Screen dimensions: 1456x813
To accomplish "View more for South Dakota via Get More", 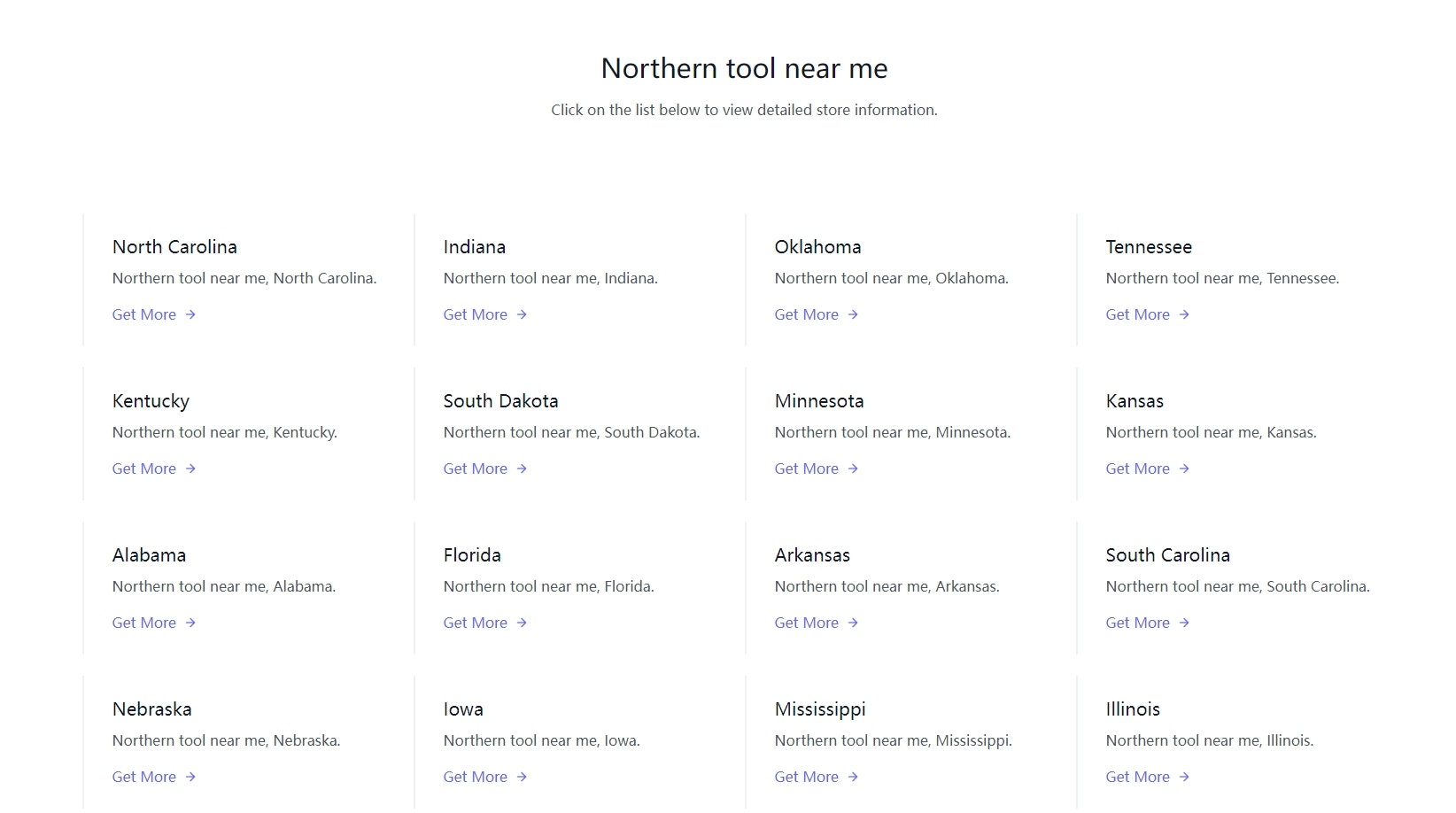I will coord(485,468).
